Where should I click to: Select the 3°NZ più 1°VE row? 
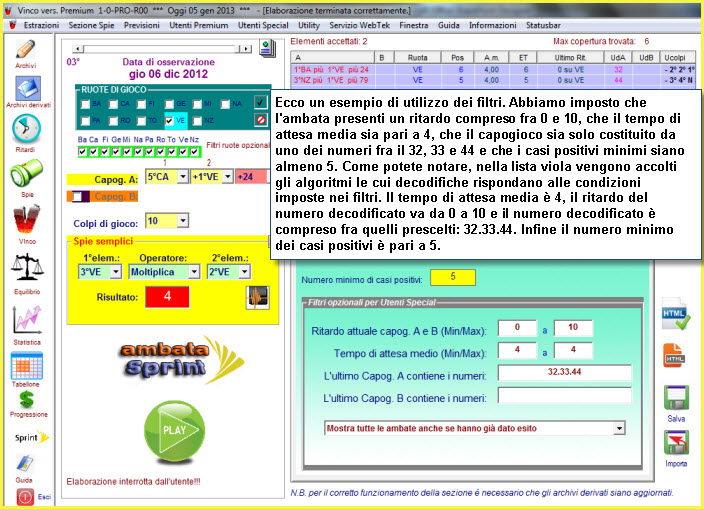pos(493,80)
